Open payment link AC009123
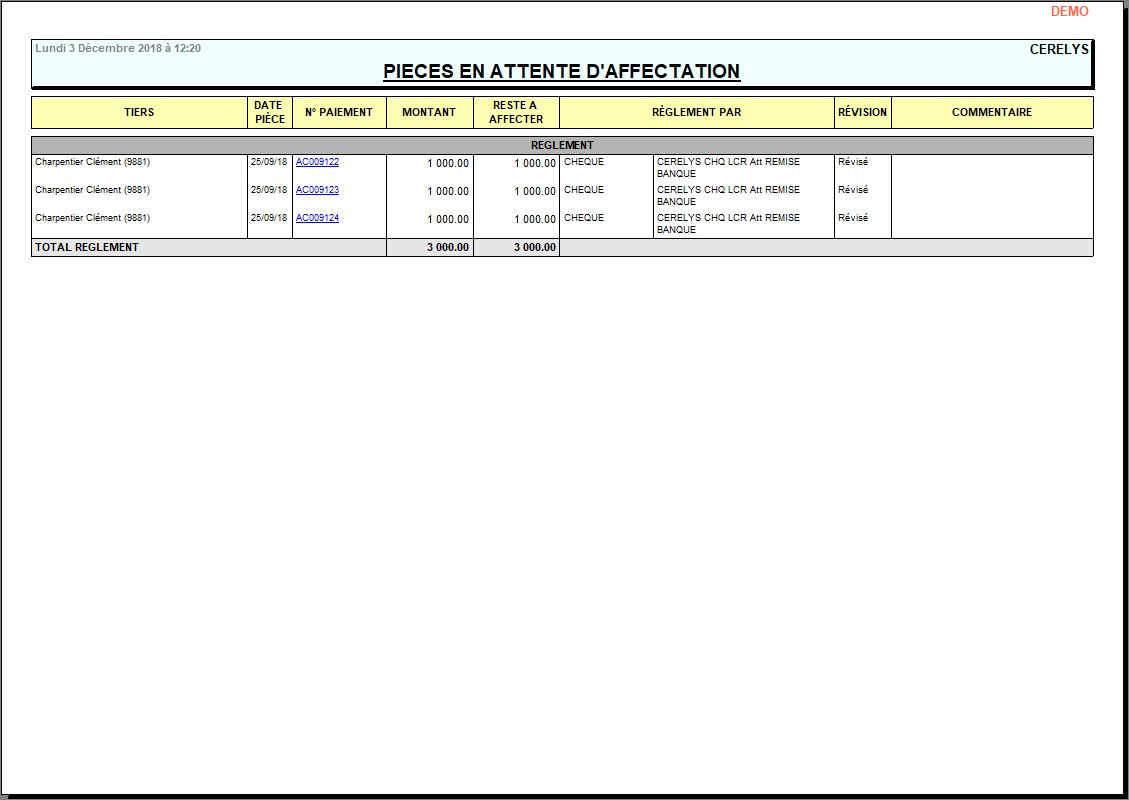The width and height of the screenshot is (1129, 800). pos(317,190)
